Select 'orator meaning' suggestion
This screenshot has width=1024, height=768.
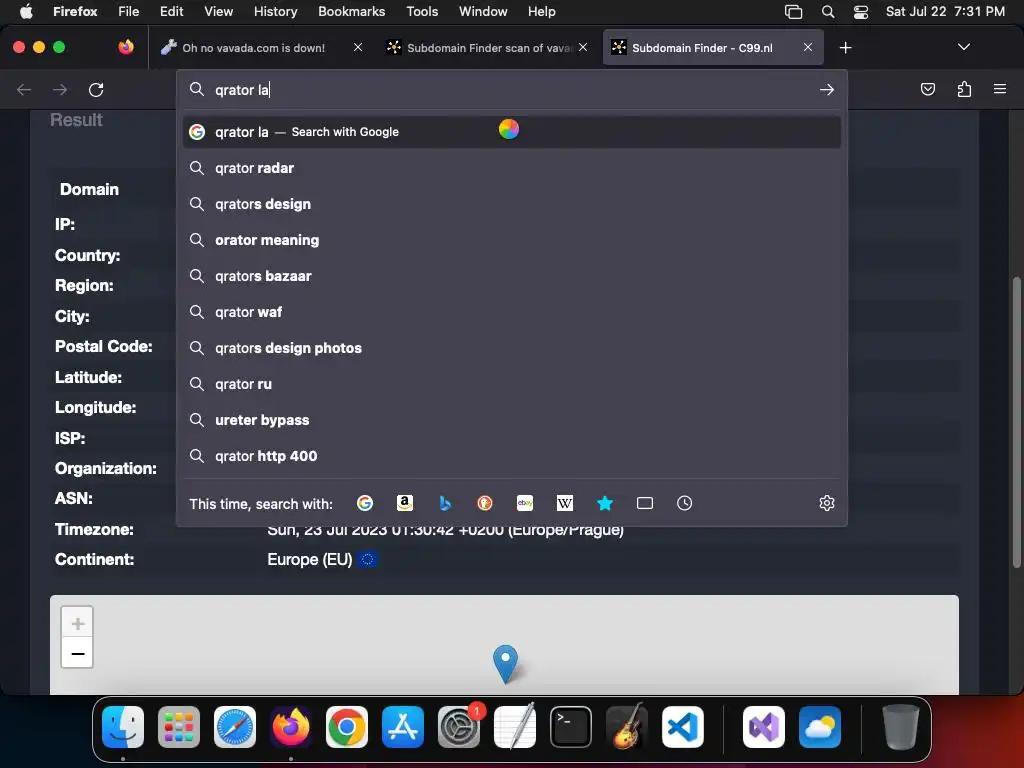point(511,240)
